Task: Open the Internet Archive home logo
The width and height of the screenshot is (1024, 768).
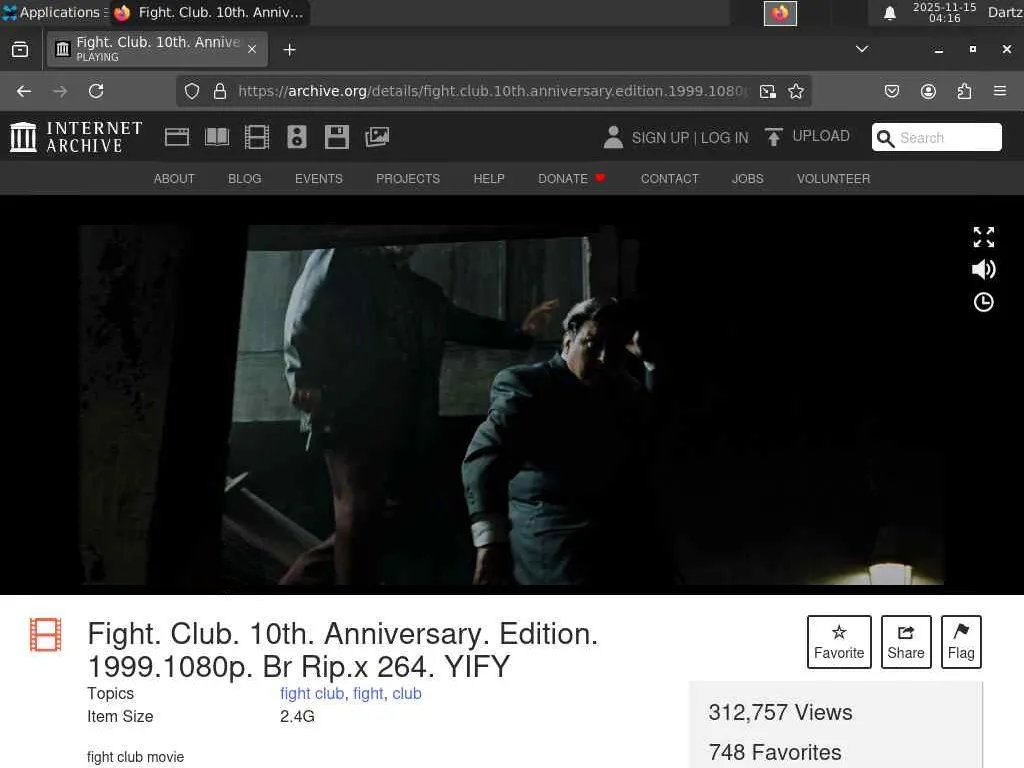Action: [x=76, y=137]
